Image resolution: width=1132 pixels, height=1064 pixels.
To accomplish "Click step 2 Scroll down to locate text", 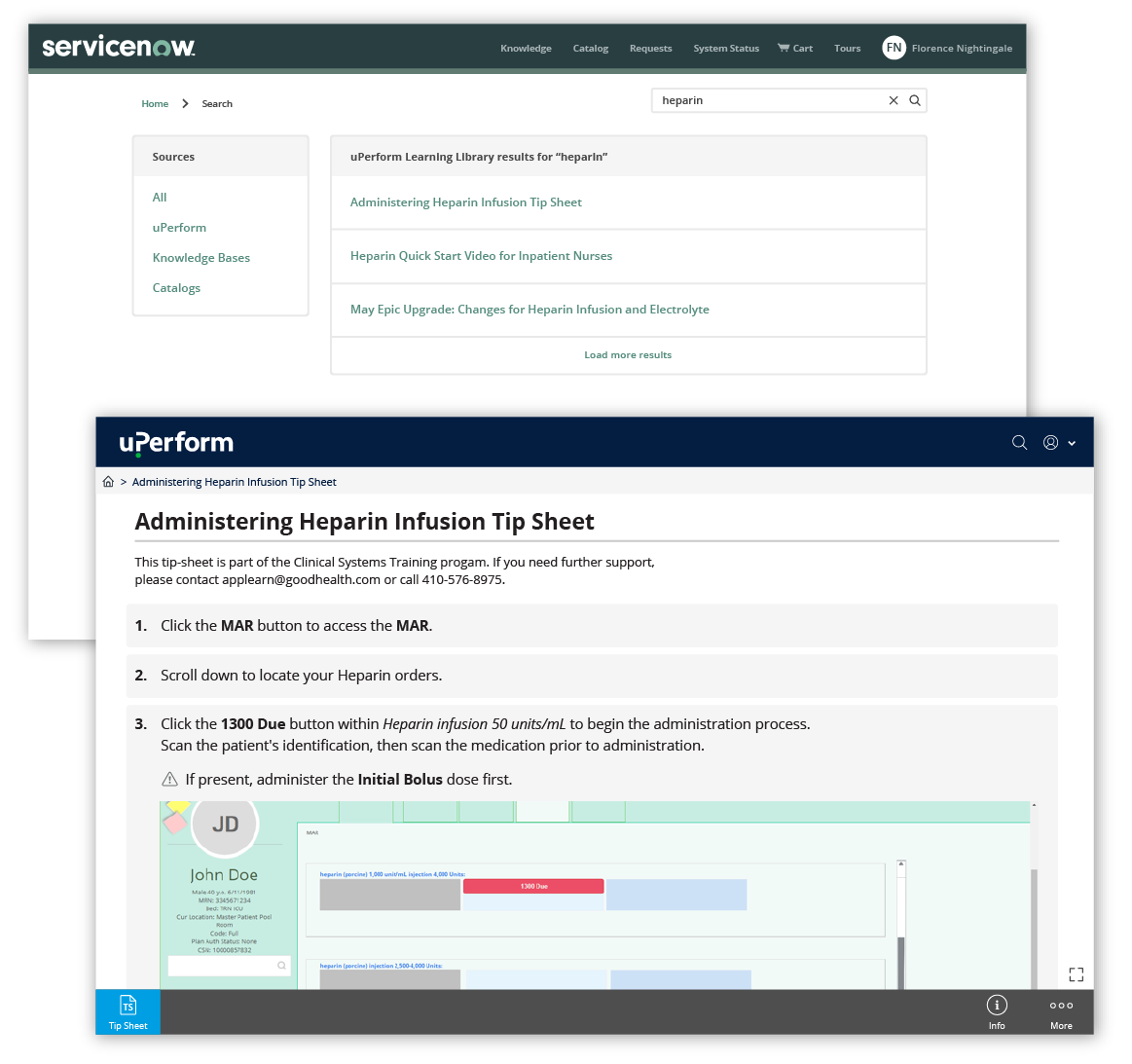I will [x=301, y=675].
